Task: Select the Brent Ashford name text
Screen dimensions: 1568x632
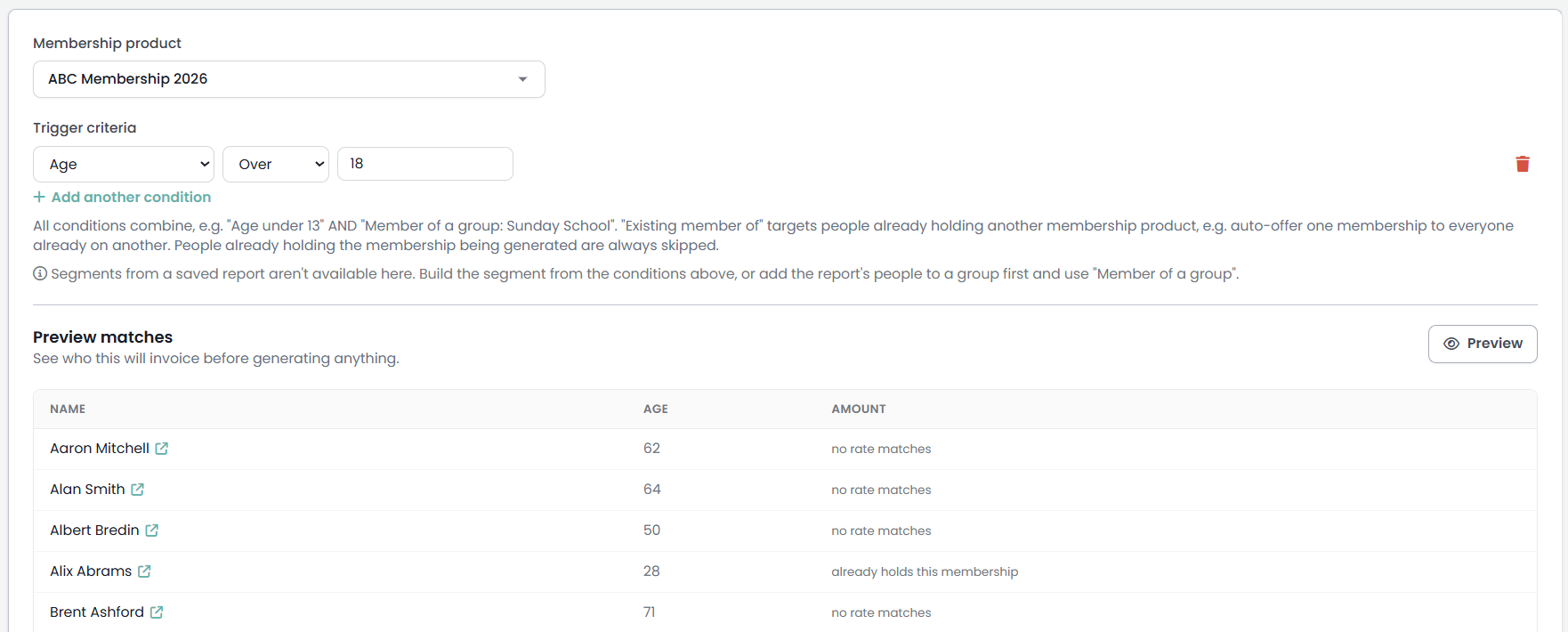Action: click(97, 612)
